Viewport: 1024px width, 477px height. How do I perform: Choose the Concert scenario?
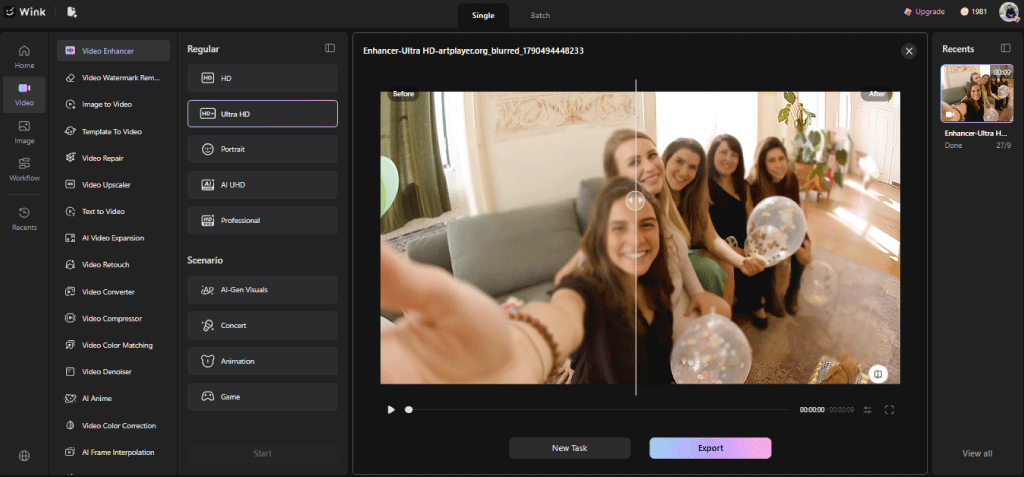(263, 325)
